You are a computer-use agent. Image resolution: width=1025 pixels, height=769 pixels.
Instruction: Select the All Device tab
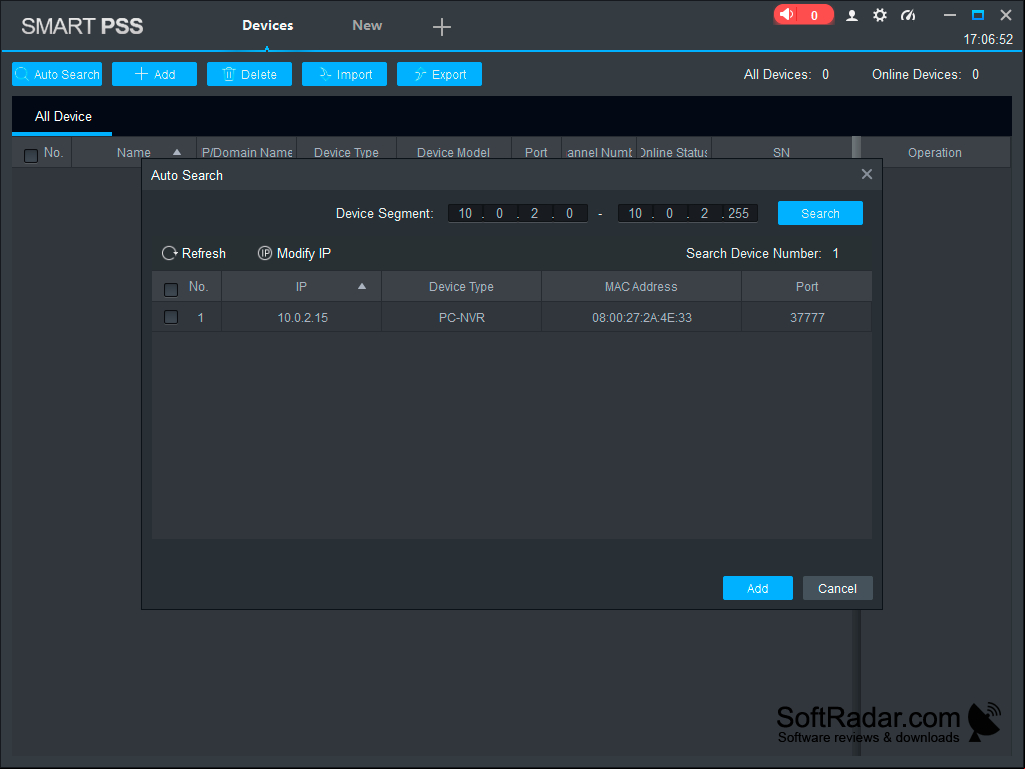point(63,116)
